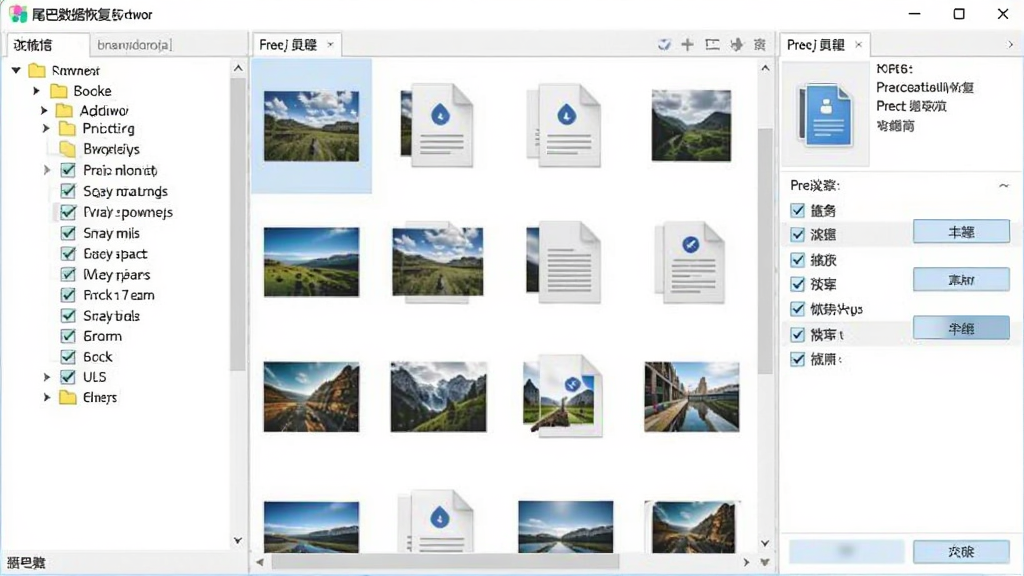Toggle the Sray tiols checkbox
The width and height of the screenshot is (1024, 576).
click(68, 315)
